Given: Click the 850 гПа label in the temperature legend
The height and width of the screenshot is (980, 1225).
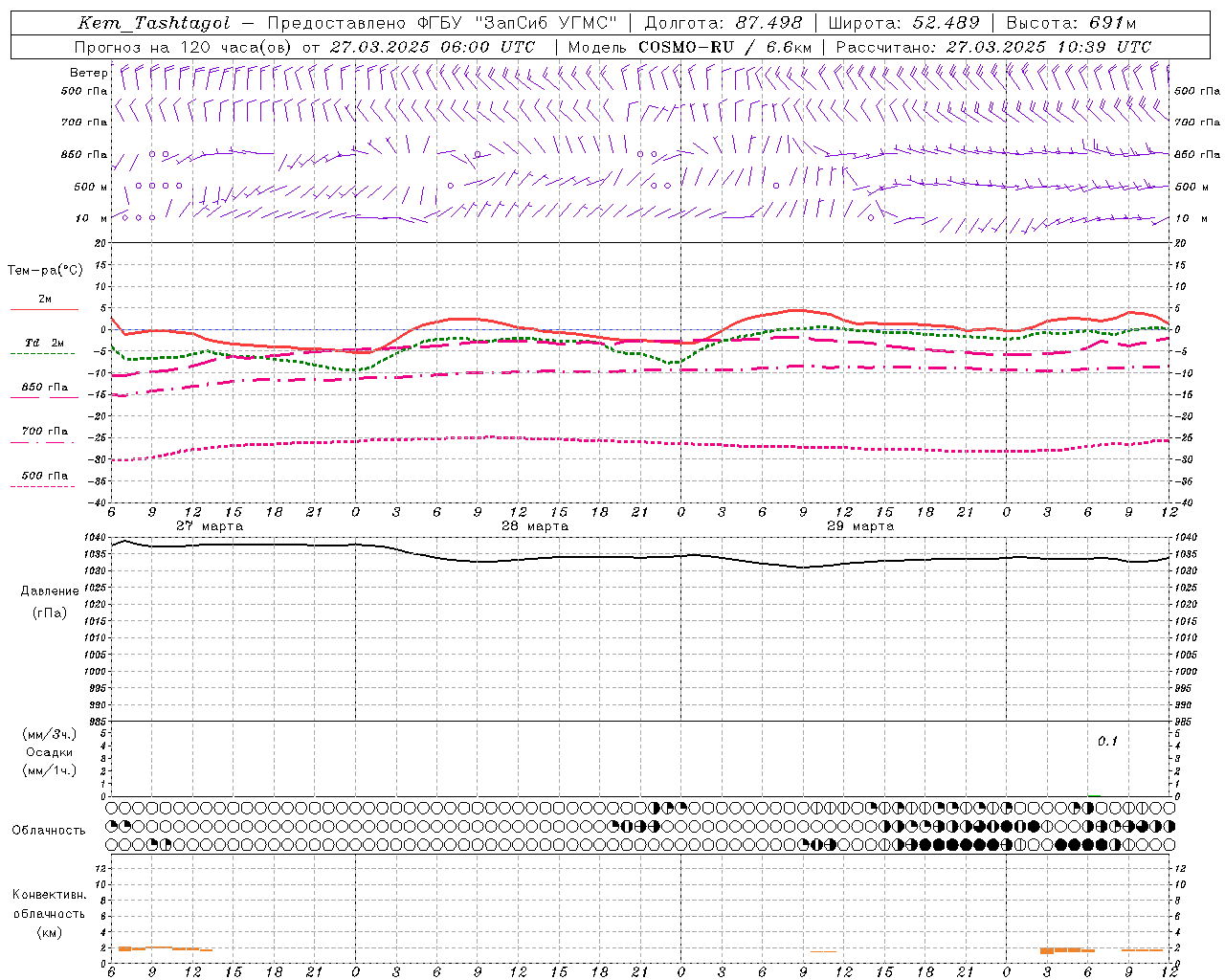Looking at the screenshot, I should click(x=45, y=388).
